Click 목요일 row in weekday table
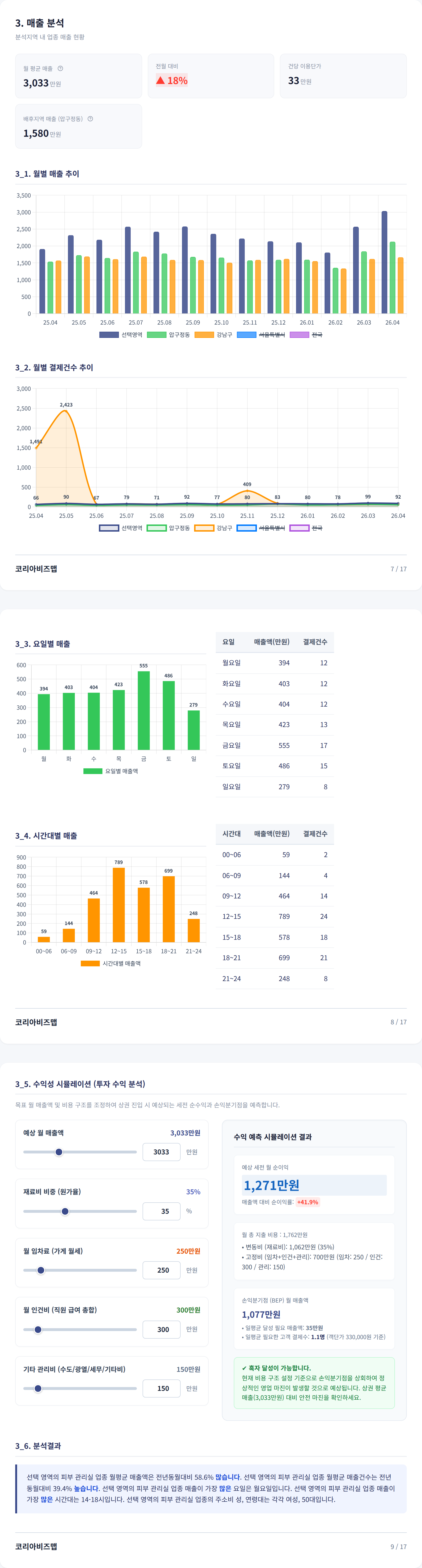 pos(275,724)
